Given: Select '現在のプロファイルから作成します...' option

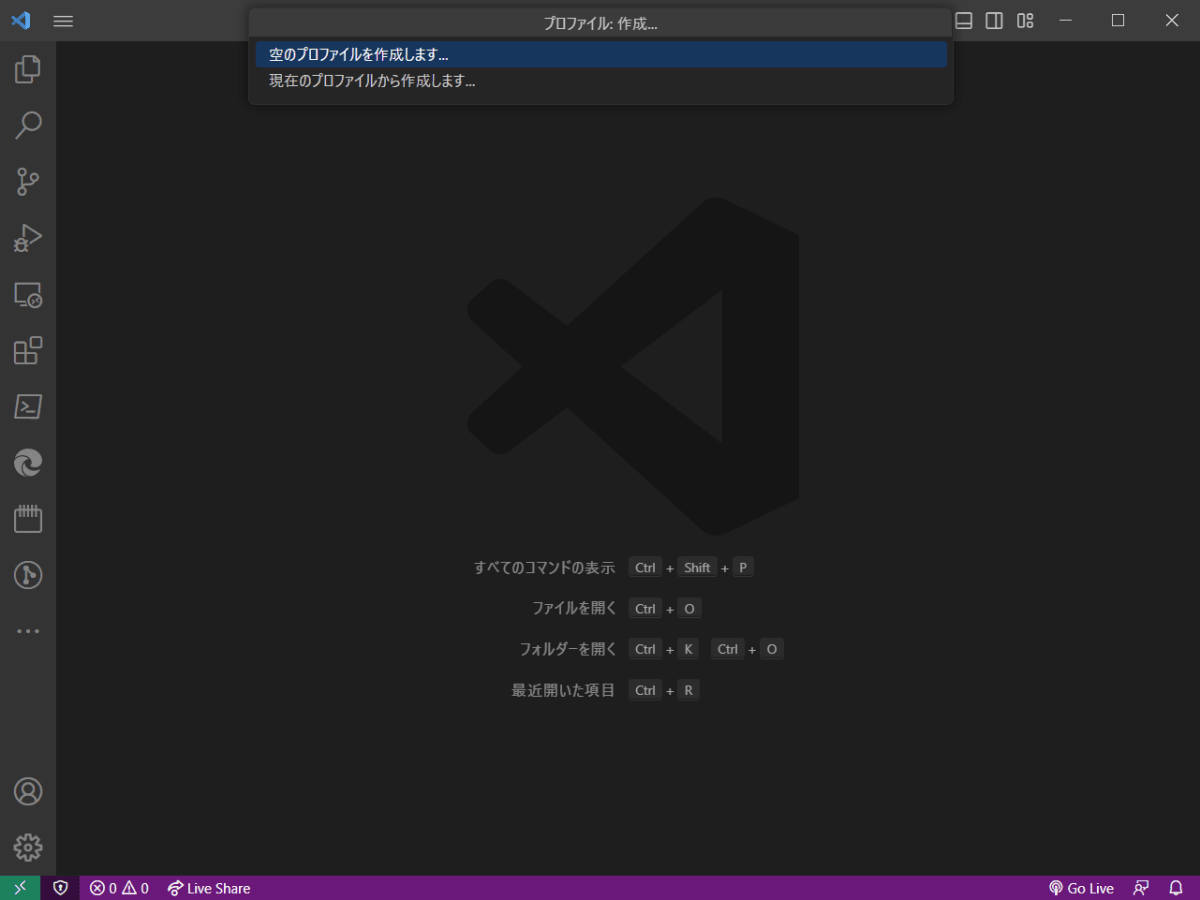Looking at the screenshot, I should (x=601, y=81).
